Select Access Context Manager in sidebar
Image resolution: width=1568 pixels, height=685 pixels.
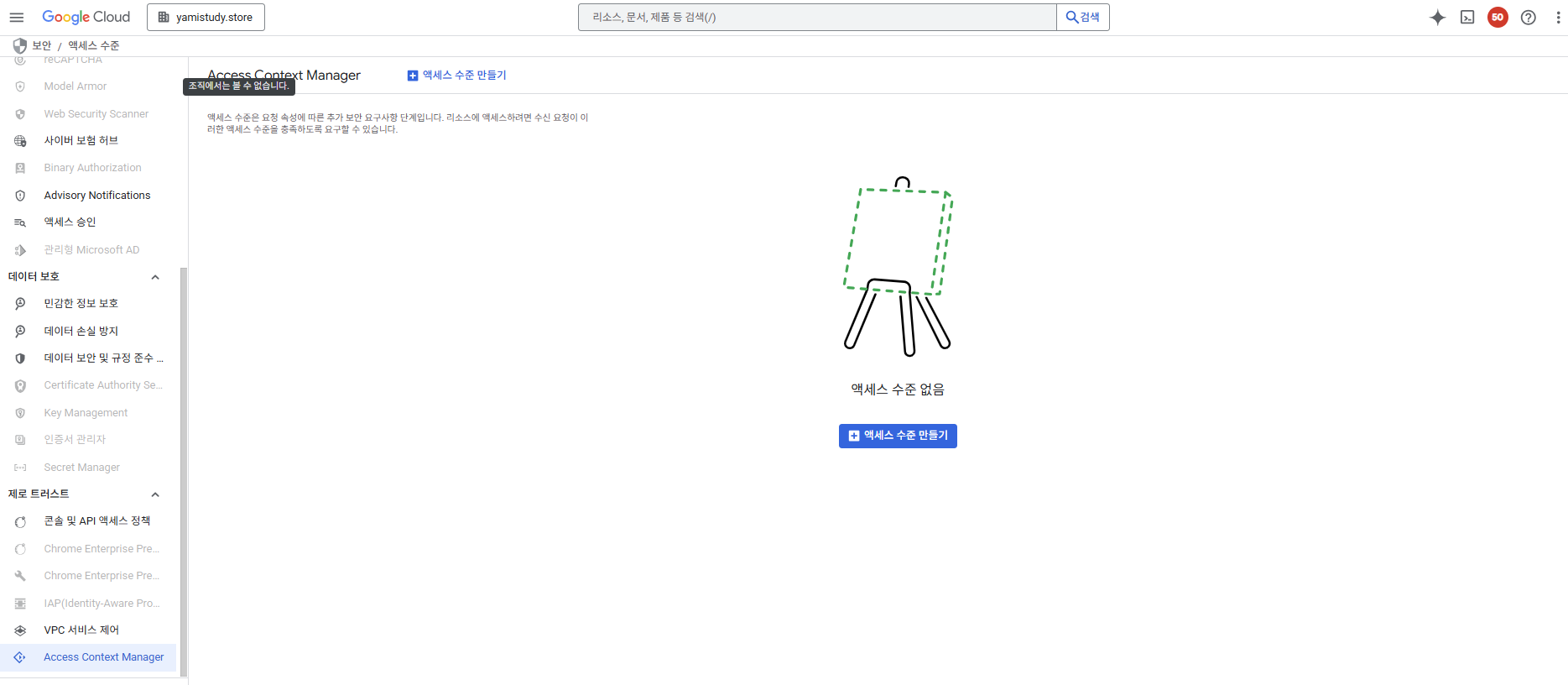pyautogui.click(x=88, y=657)
